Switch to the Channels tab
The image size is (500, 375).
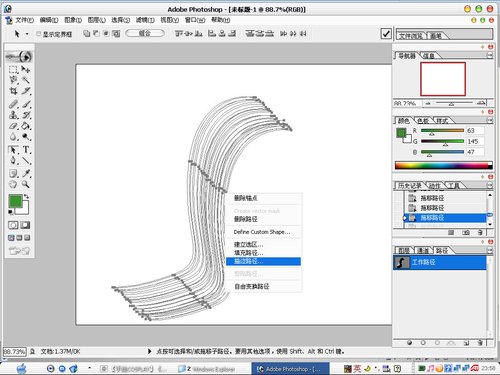click(423, 250)
